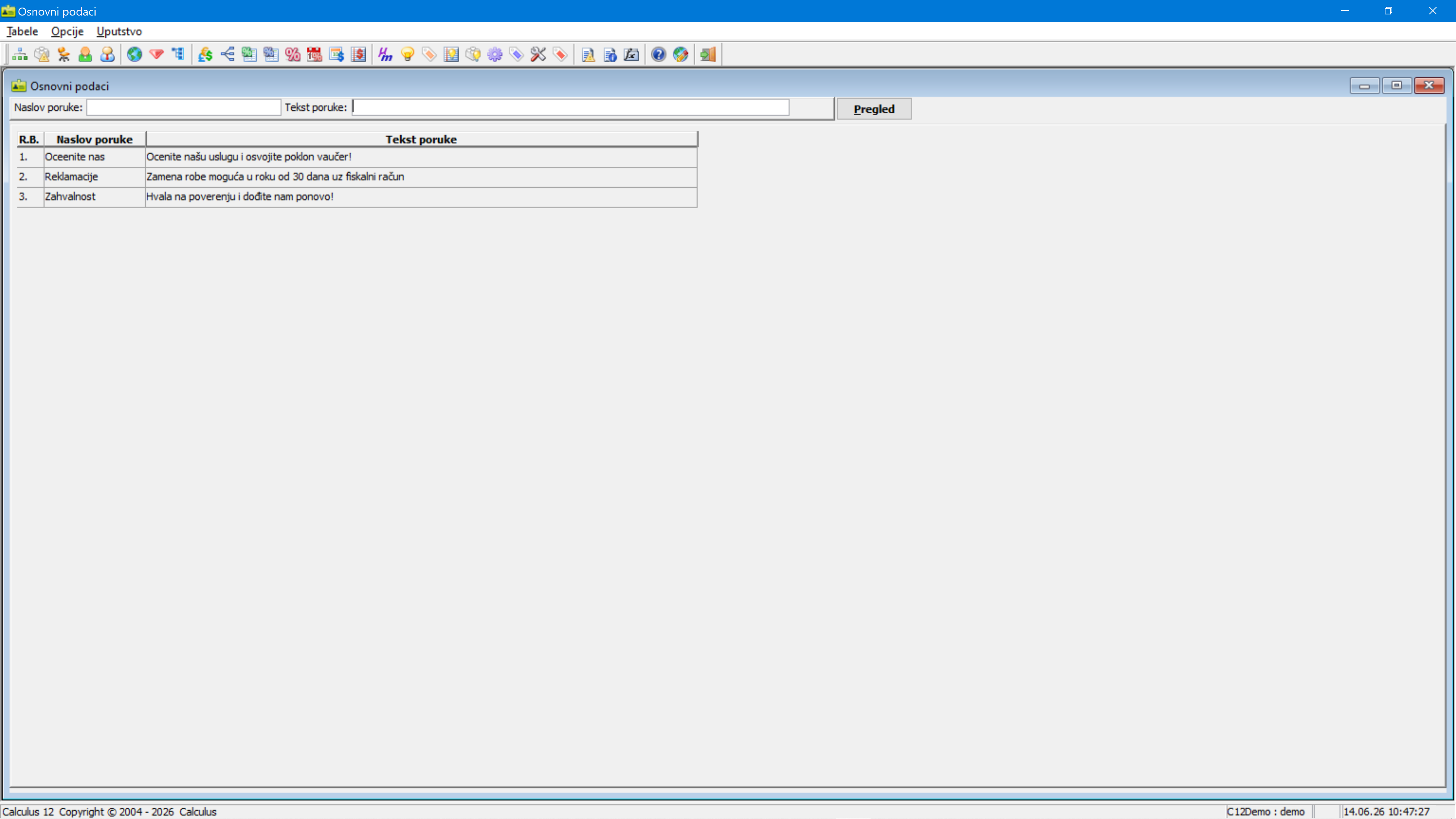This screenshot has height=819, width=1456.
Task: Select the person with red tie icon
Action: click(107, 54)
